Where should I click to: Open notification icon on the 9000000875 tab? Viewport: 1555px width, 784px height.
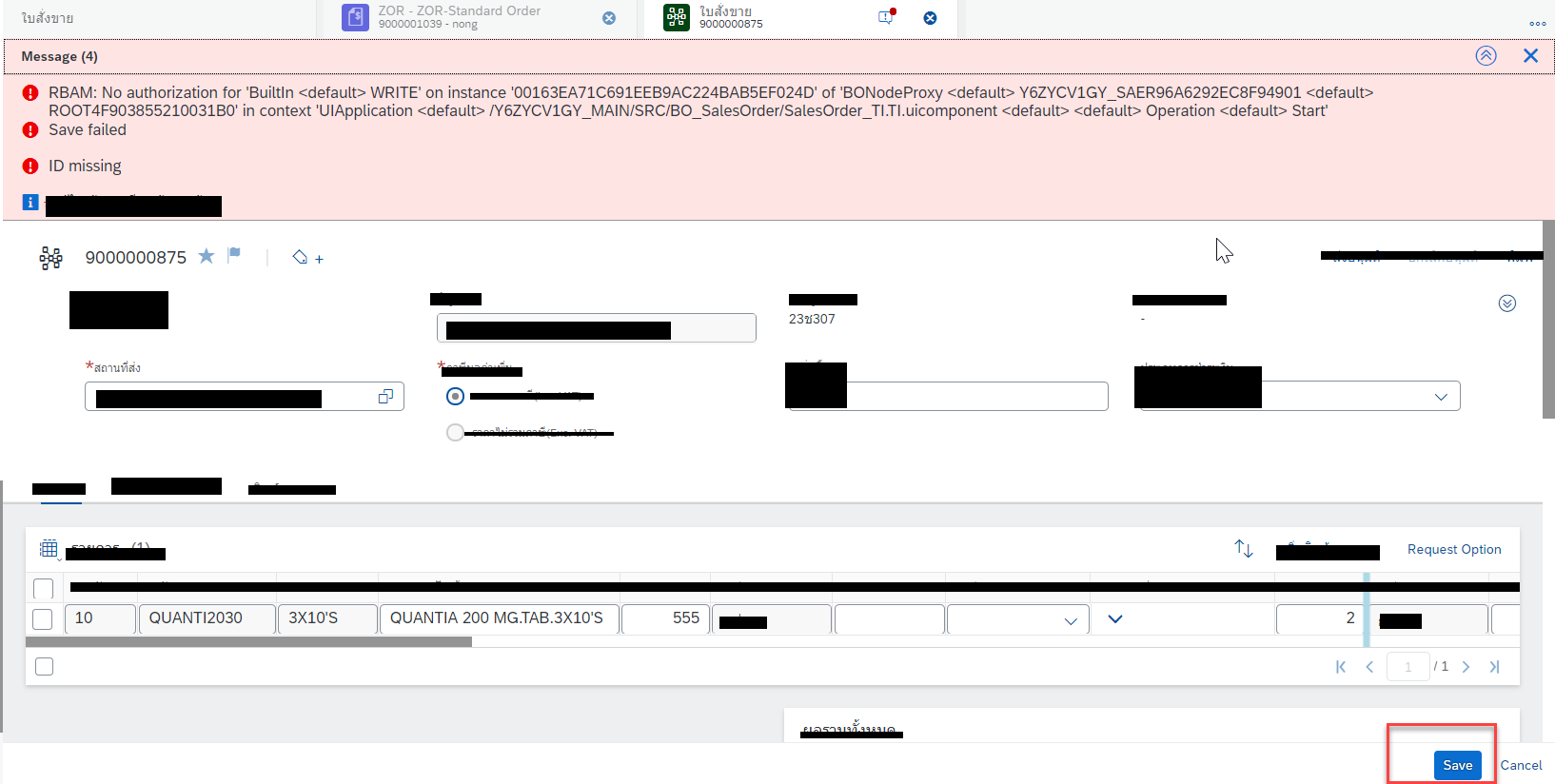pos(886,17)
